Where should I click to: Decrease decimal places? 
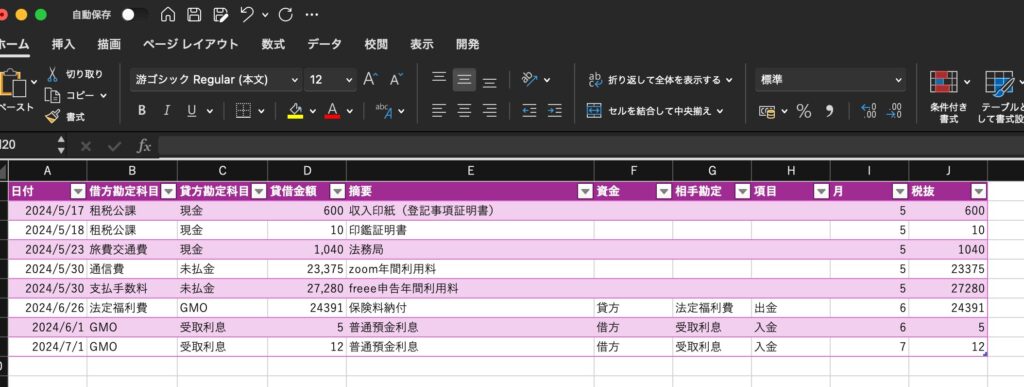[894, 111]
